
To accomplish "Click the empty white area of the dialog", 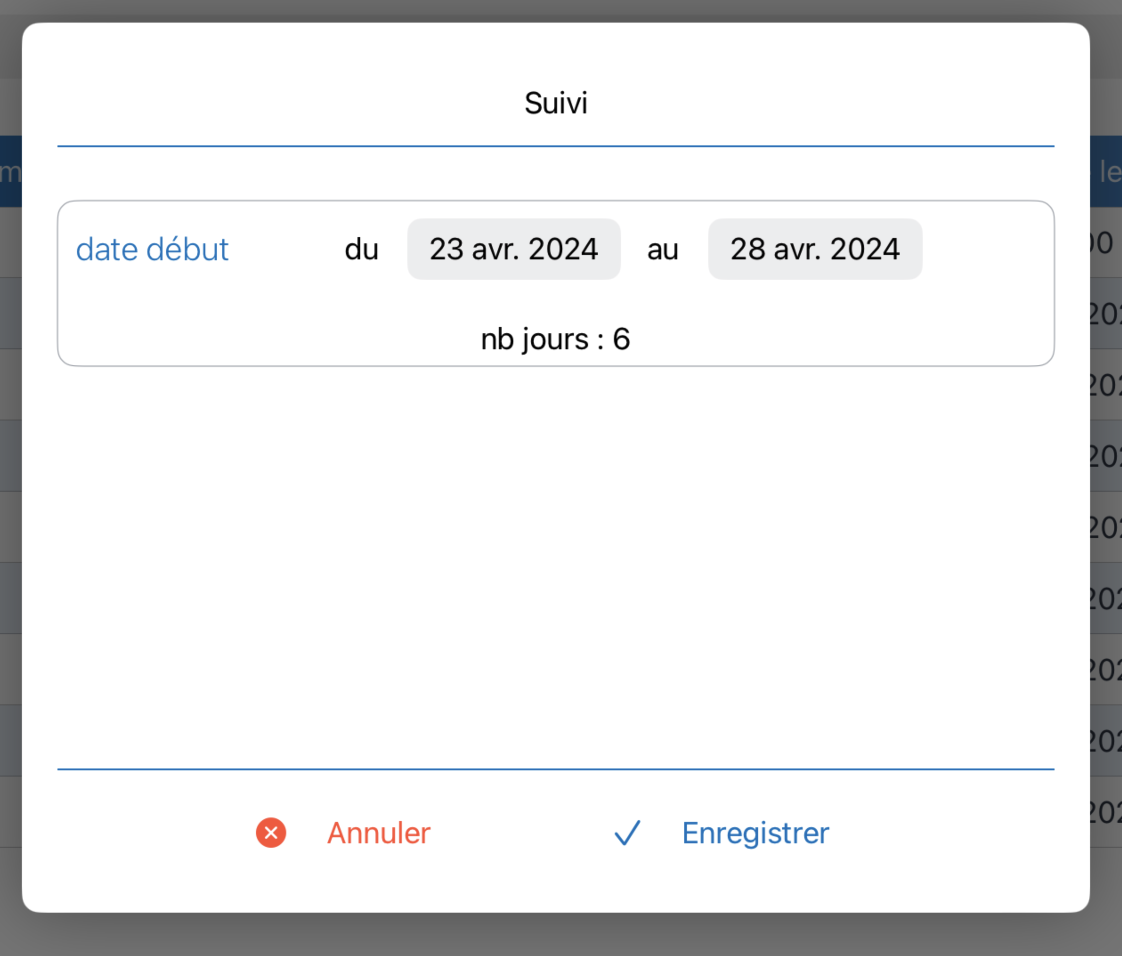I will [x=555, y=565].
